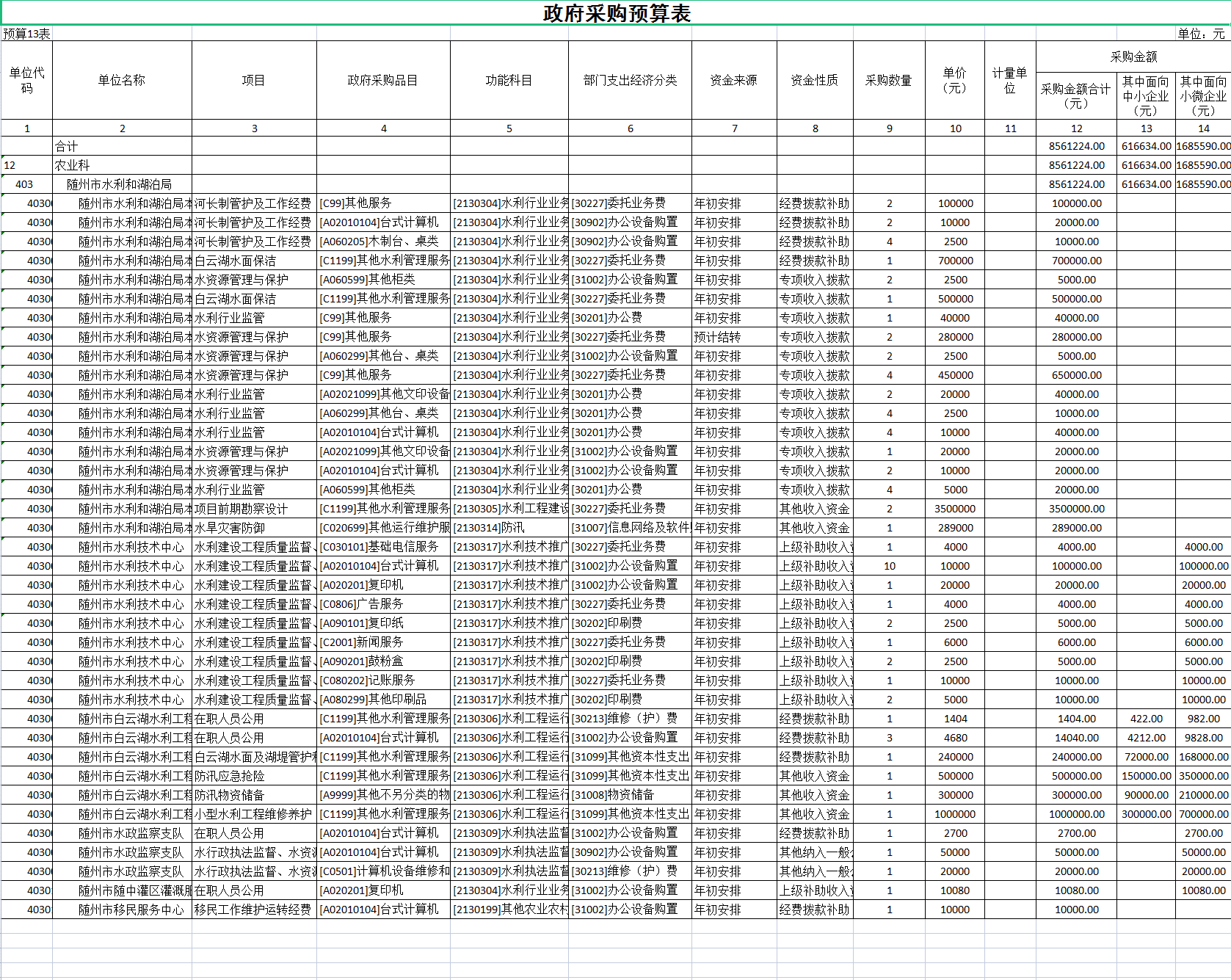The height and width of the screenshot is (980, 1231).
Task: Select the 其中面向小微企业 header
Action: coord(1203,95)
